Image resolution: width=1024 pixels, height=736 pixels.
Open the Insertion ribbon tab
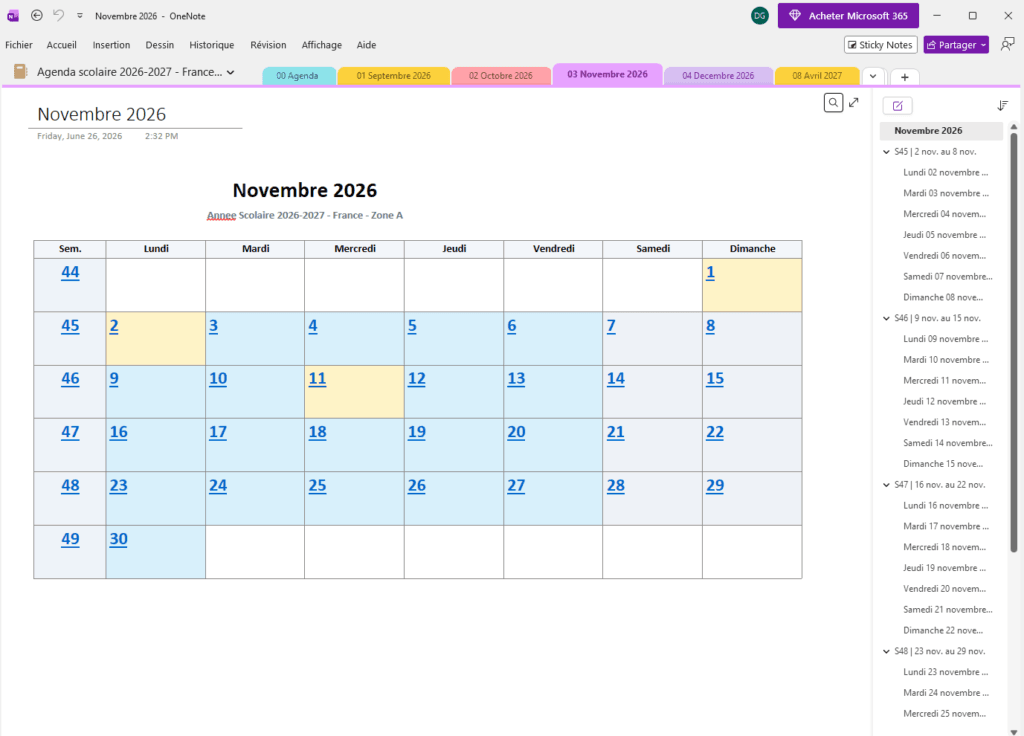tap(111, 45)
